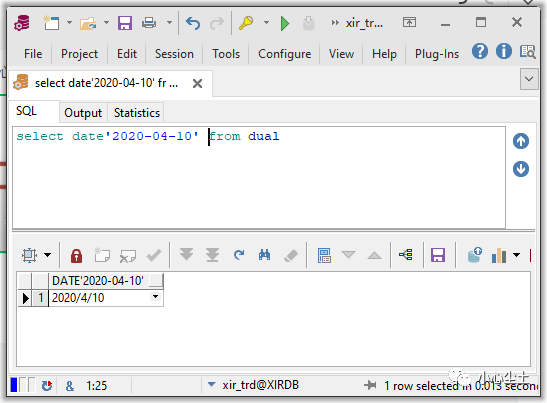This screenshot has width=547, height=403.
Task: Go to previous record with the up triangle
Action: pos(374,255)
